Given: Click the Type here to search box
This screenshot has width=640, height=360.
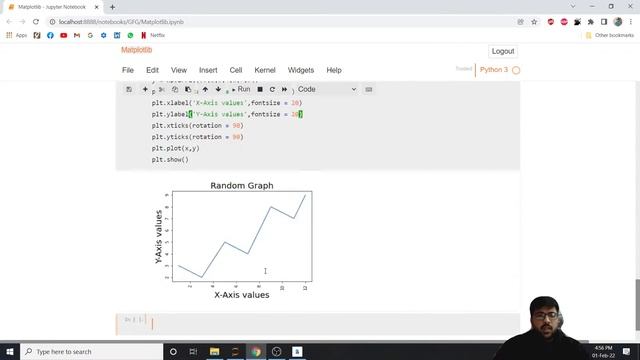Looking at the screenshot, I should pos(91,351).
